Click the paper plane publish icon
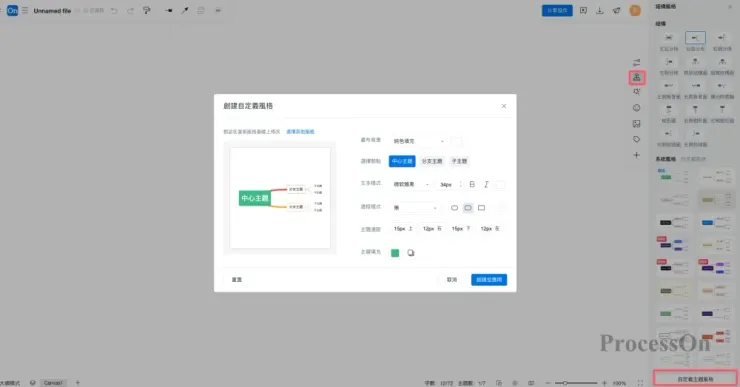This screenshot has height=387, width=740. pyautogui.click(x=616, y=10)
